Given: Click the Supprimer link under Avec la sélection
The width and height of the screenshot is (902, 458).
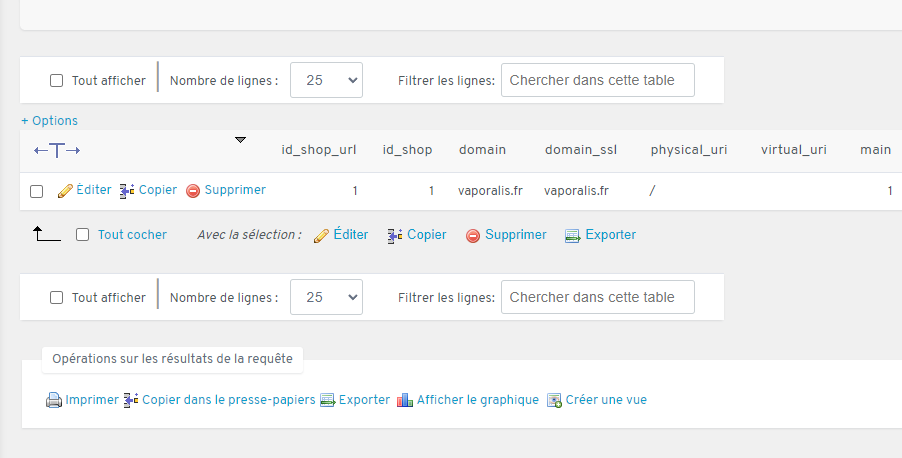Looking at the screenshot, I should coord(515,235).
